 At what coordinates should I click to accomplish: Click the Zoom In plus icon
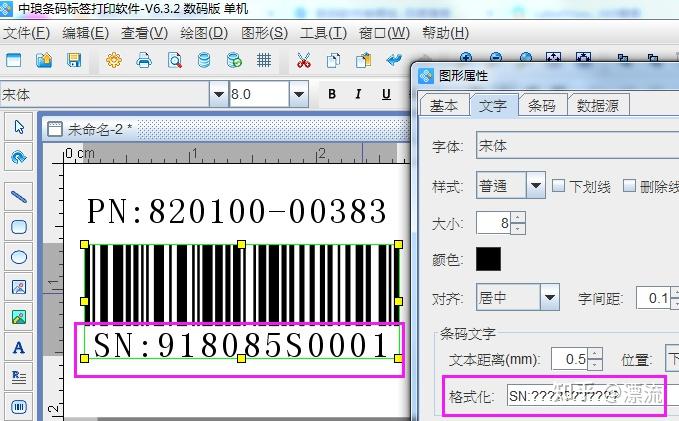coord(466,57)
